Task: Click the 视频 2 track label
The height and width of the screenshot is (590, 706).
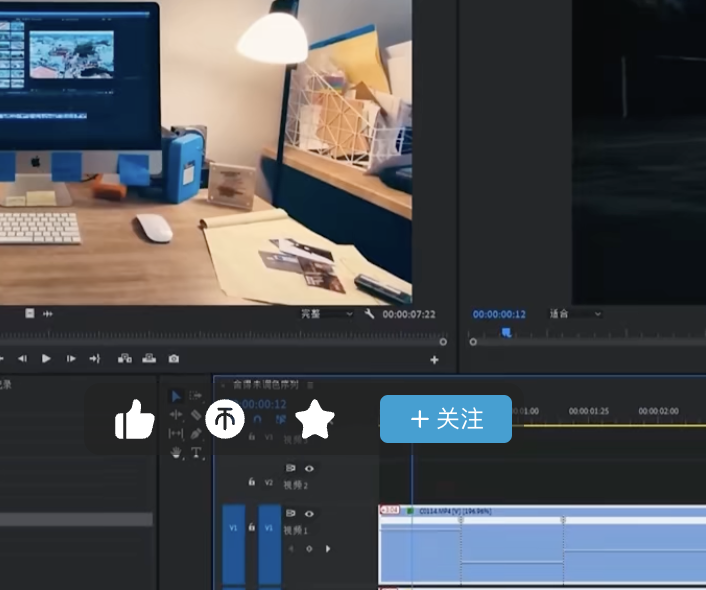Action: (x=295, y=485)
